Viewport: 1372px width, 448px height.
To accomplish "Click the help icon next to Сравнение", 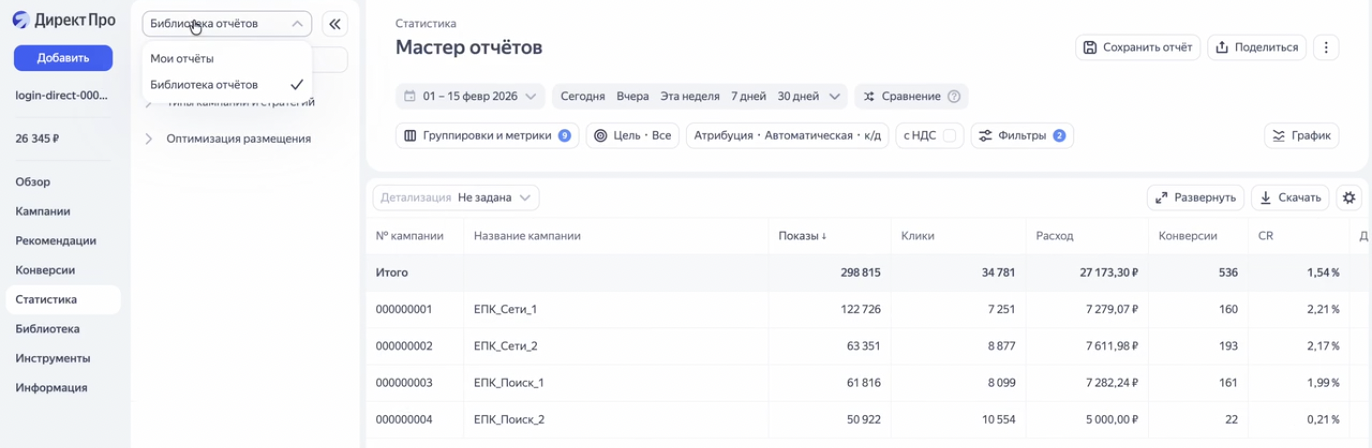I will [x=954, y=97].
